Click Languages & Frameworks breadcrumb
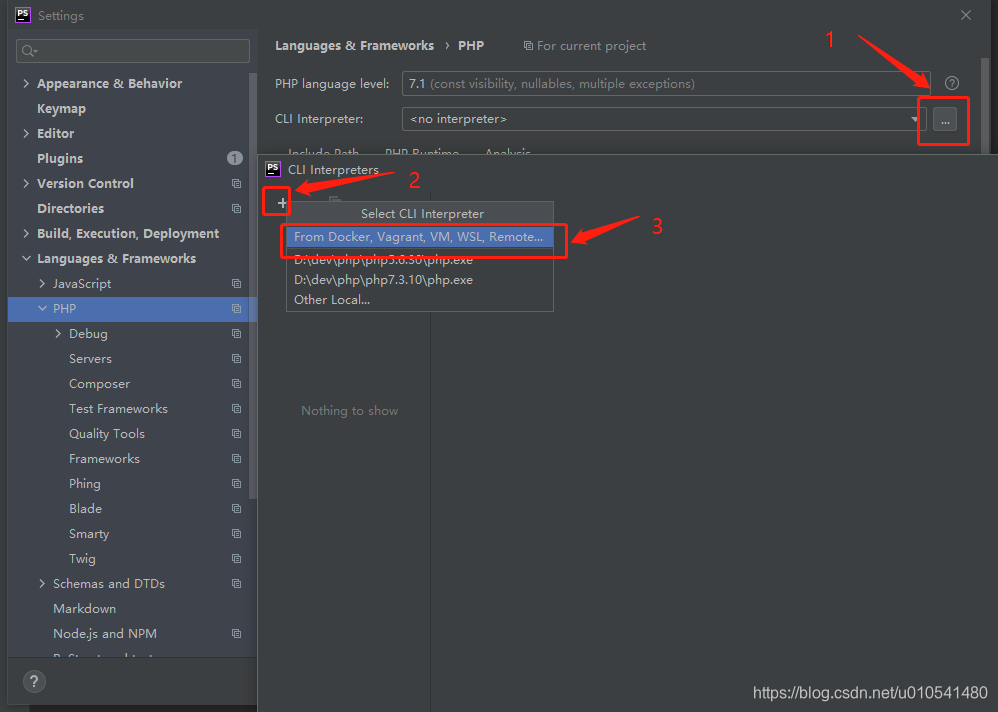The width and height of the screenshot is (998, 712). point(354,46)
